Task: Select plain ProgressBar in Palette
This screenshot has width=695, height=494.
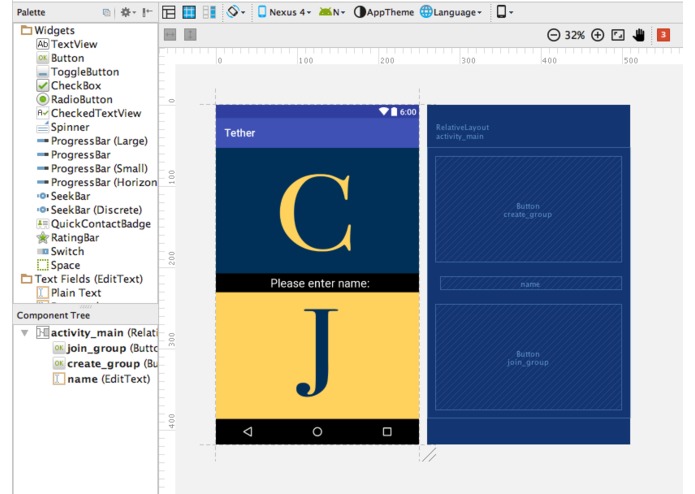Action: click(x=74, y=155)
